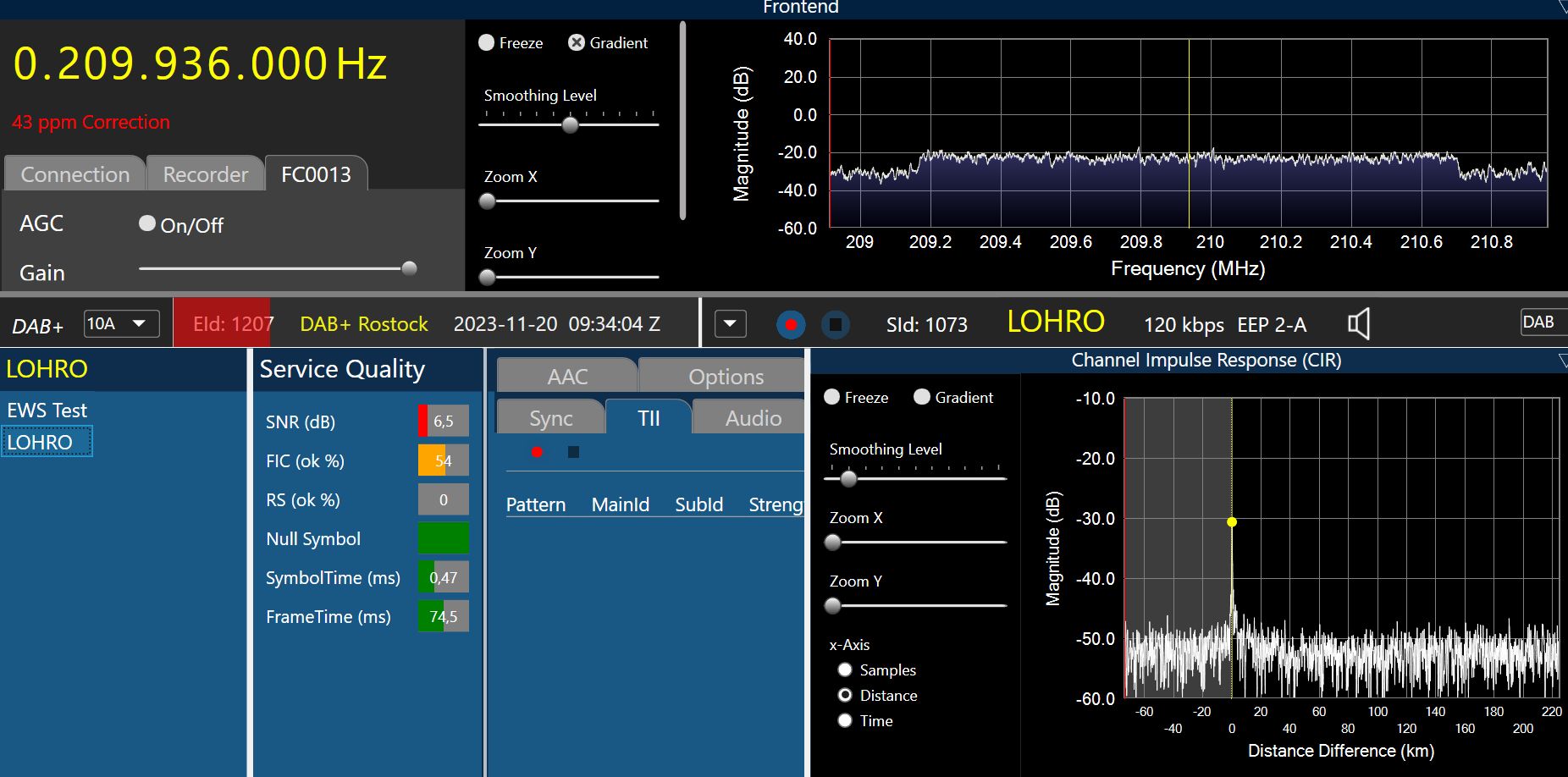The image size is (1568, 777).
Task: Enable Freeze for the frontend spectrum
Action: click(487, 42)
